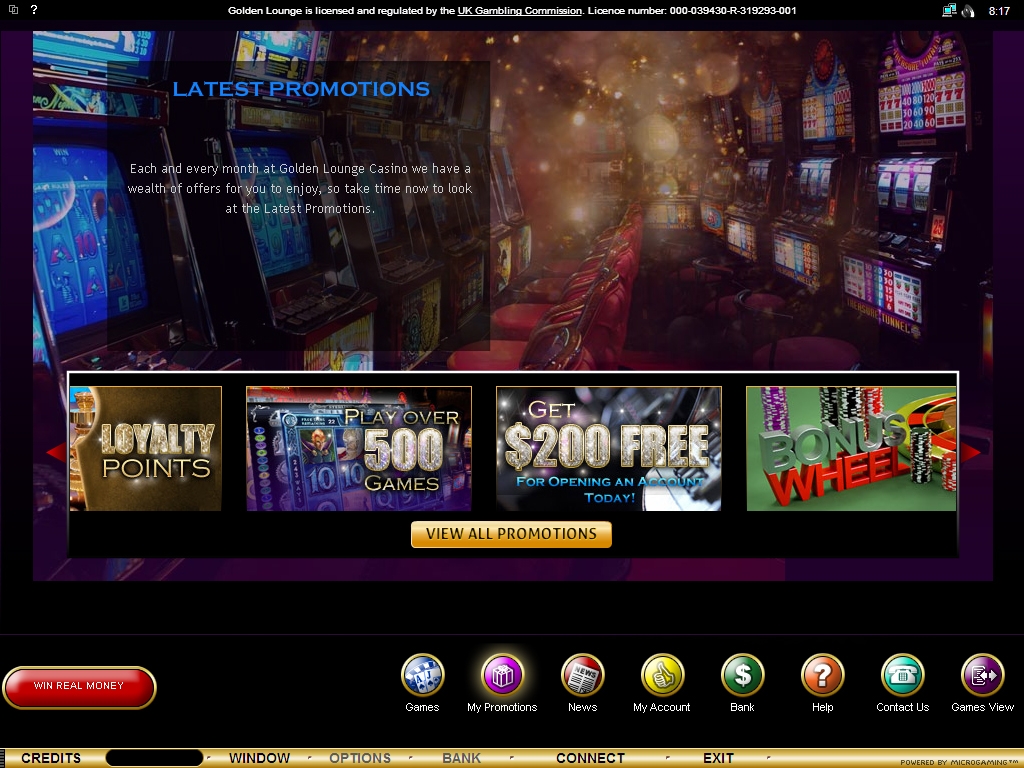Click the sound icon in top bar
This screenshot has height=768, width=1024.
click(x=968, y=11)
